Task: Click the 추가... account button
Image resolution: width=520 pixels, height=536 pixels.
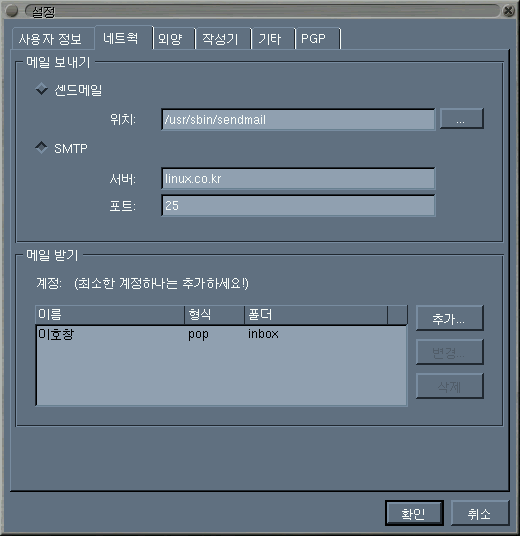Action: (450, 318)
